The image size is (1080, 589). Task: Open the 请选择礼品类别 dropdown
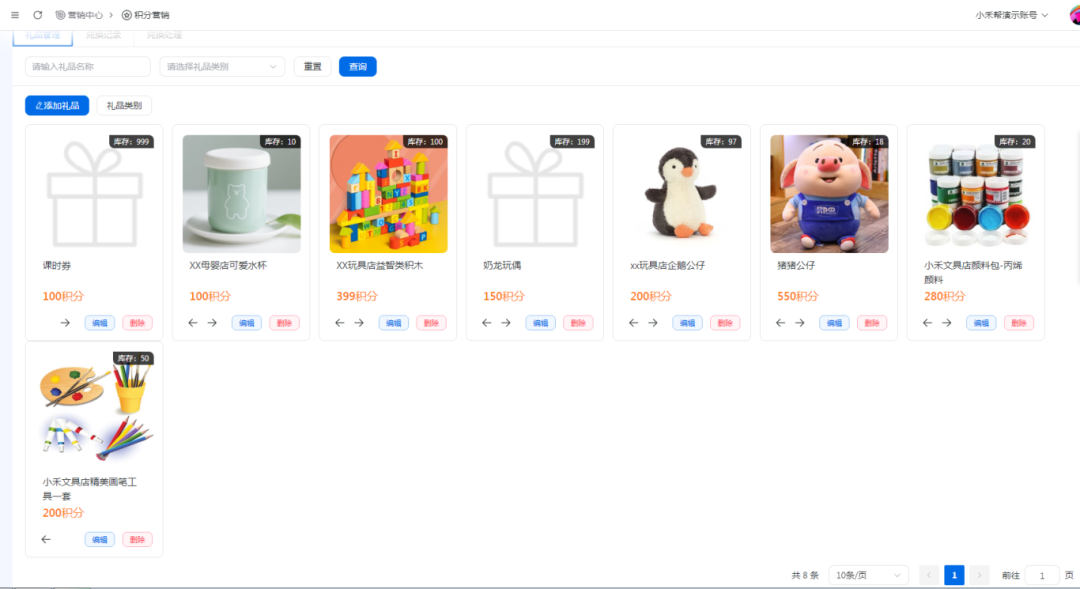click(222, 67)
